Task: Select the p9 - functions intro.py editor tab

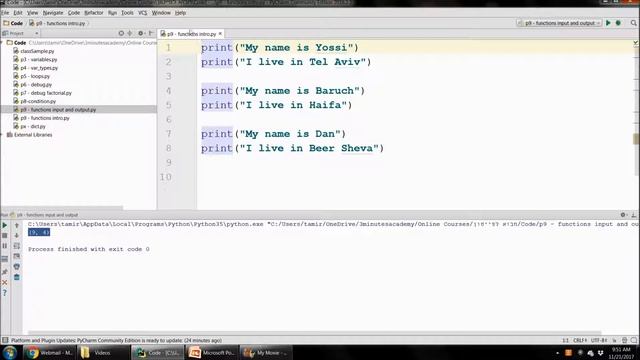Action: click(191, 33)
